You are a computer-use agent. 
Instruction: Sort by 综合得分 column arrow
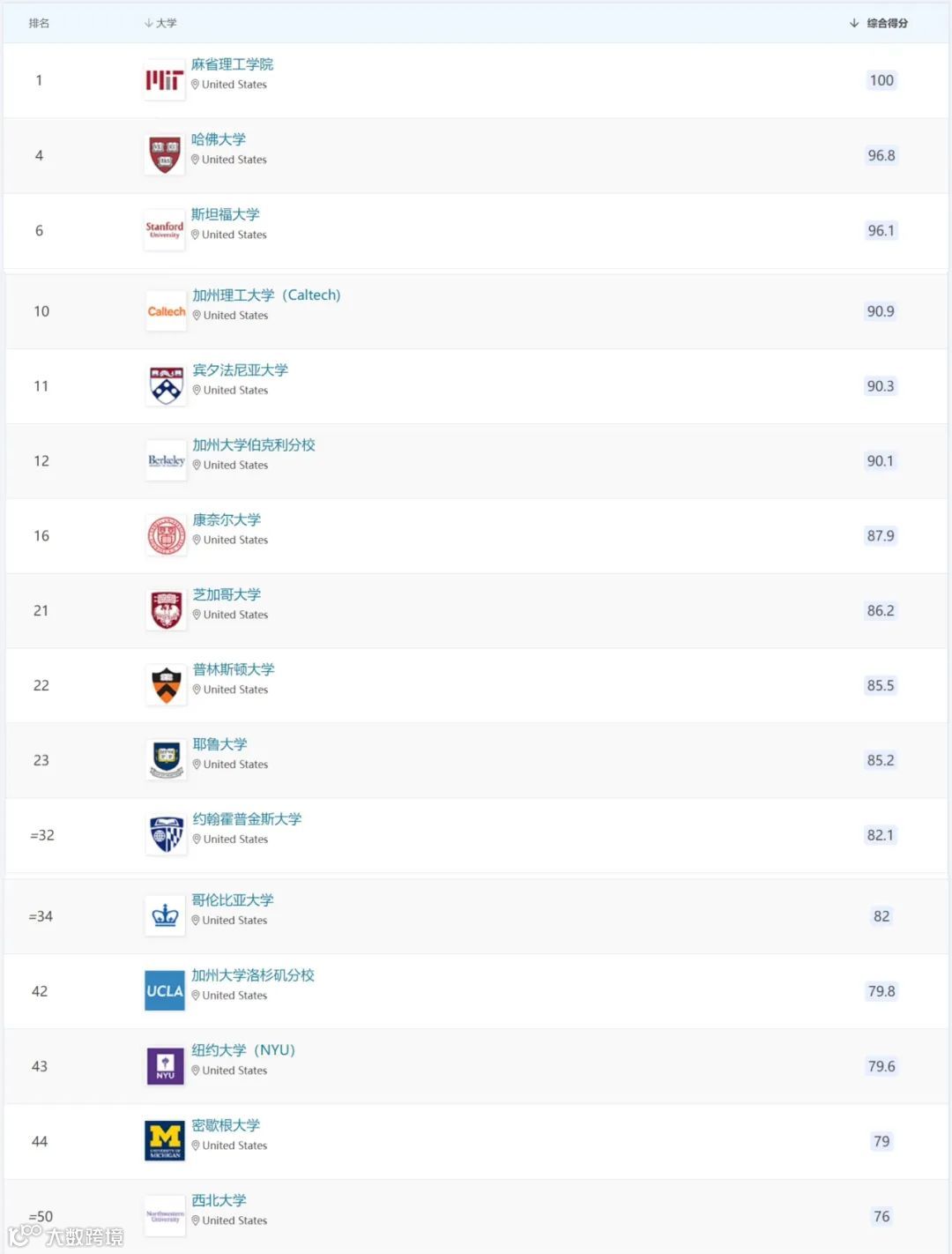[854, 23]
